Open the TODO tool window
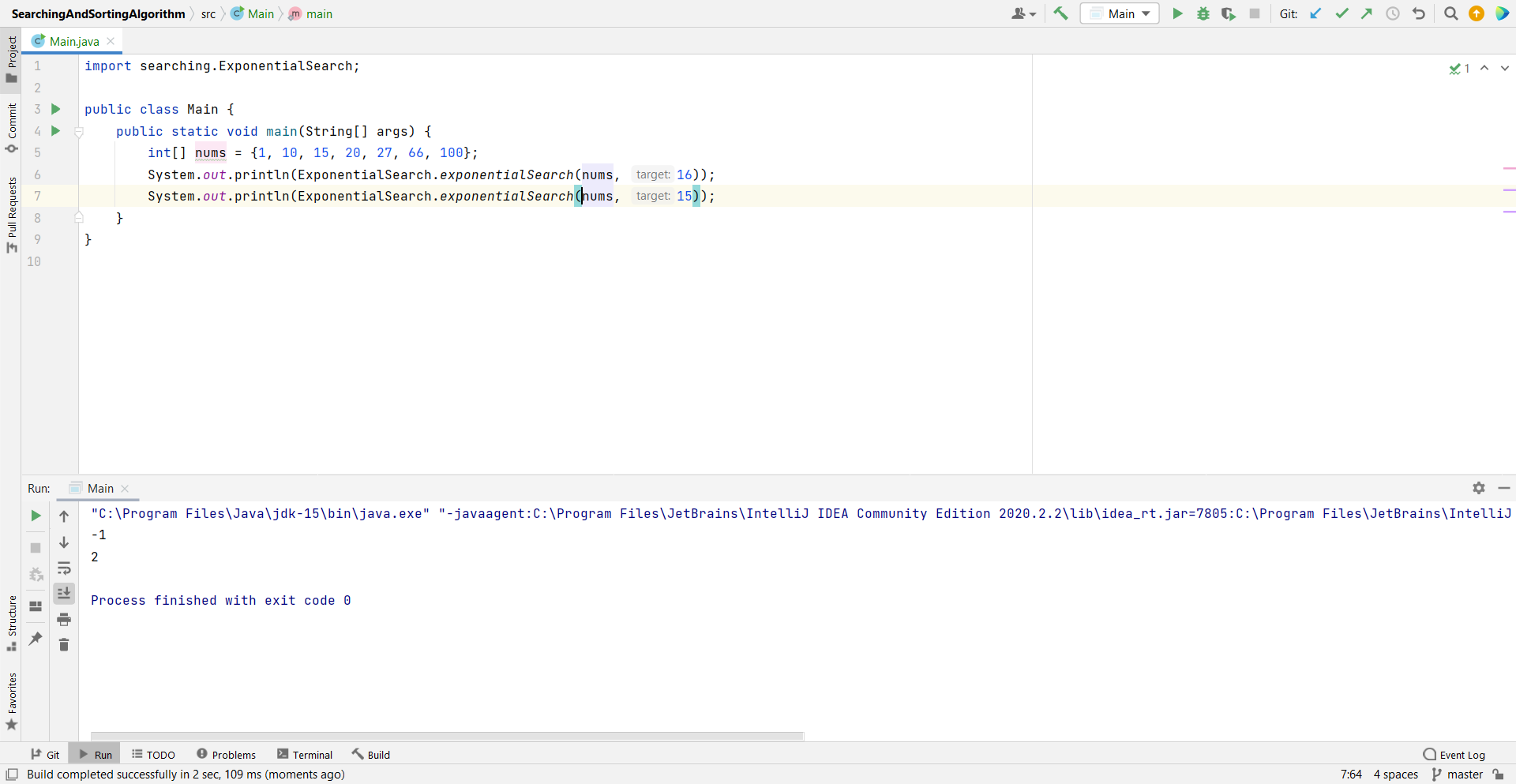This screenshot has width=1516, height=784. (x=153, y=755)
